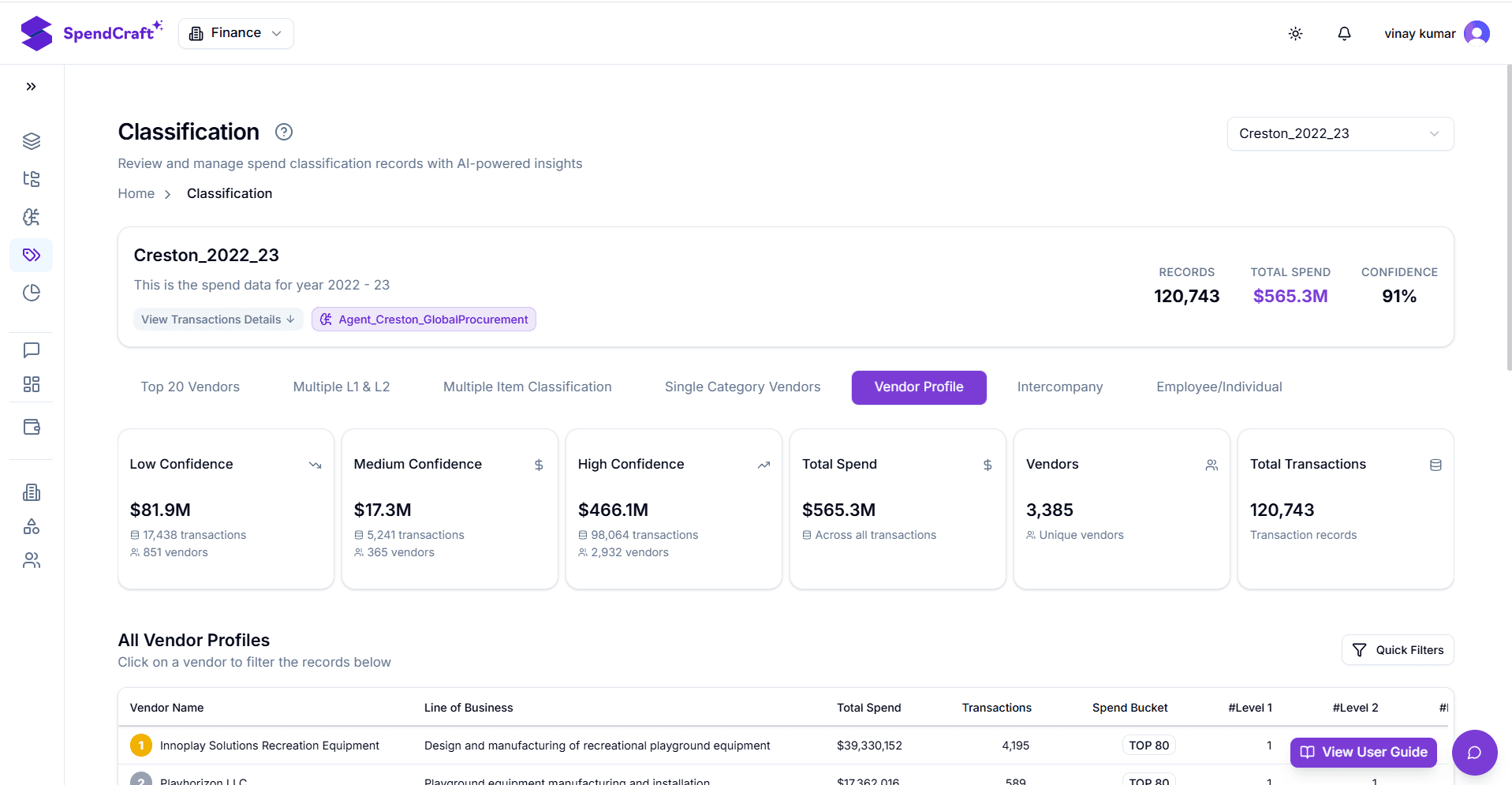Open the Finance workspace dropdown
Image resolution: width=1512 pixels, height=785 pixels.
[236, 33]
